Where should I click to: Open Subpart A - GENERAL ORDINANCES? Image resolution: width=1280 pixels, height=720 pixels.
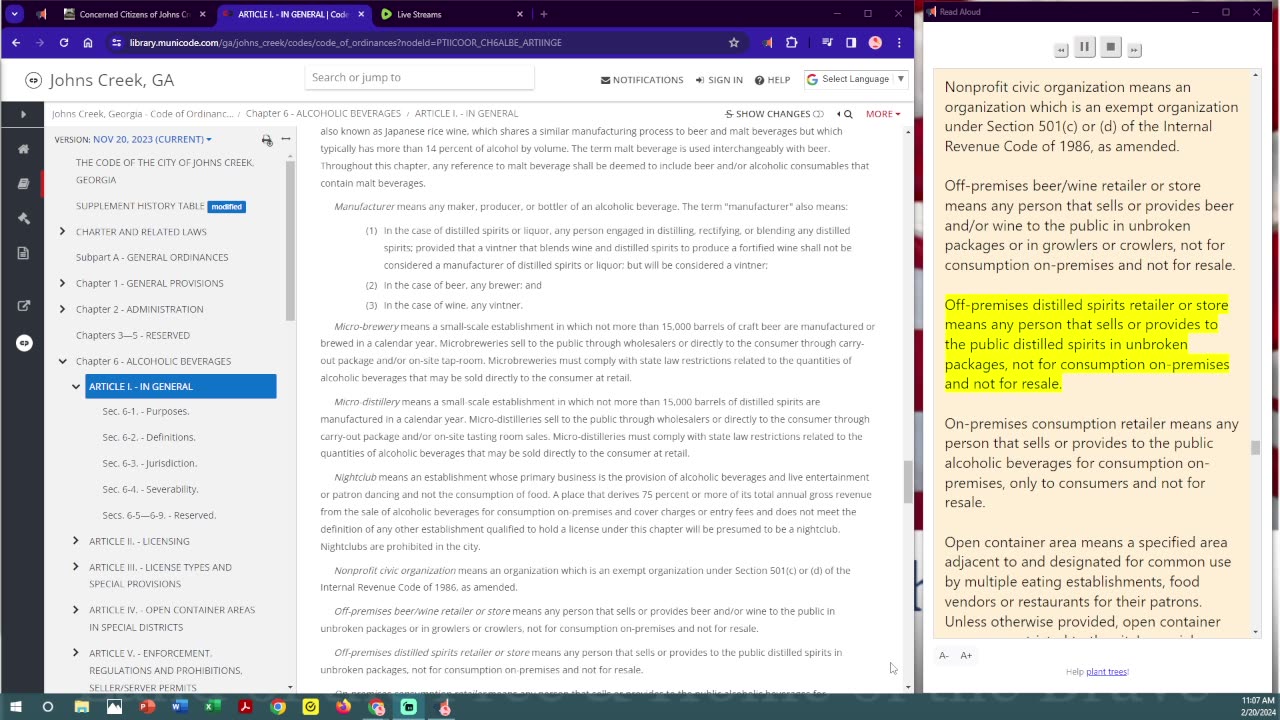click(152, 257)
